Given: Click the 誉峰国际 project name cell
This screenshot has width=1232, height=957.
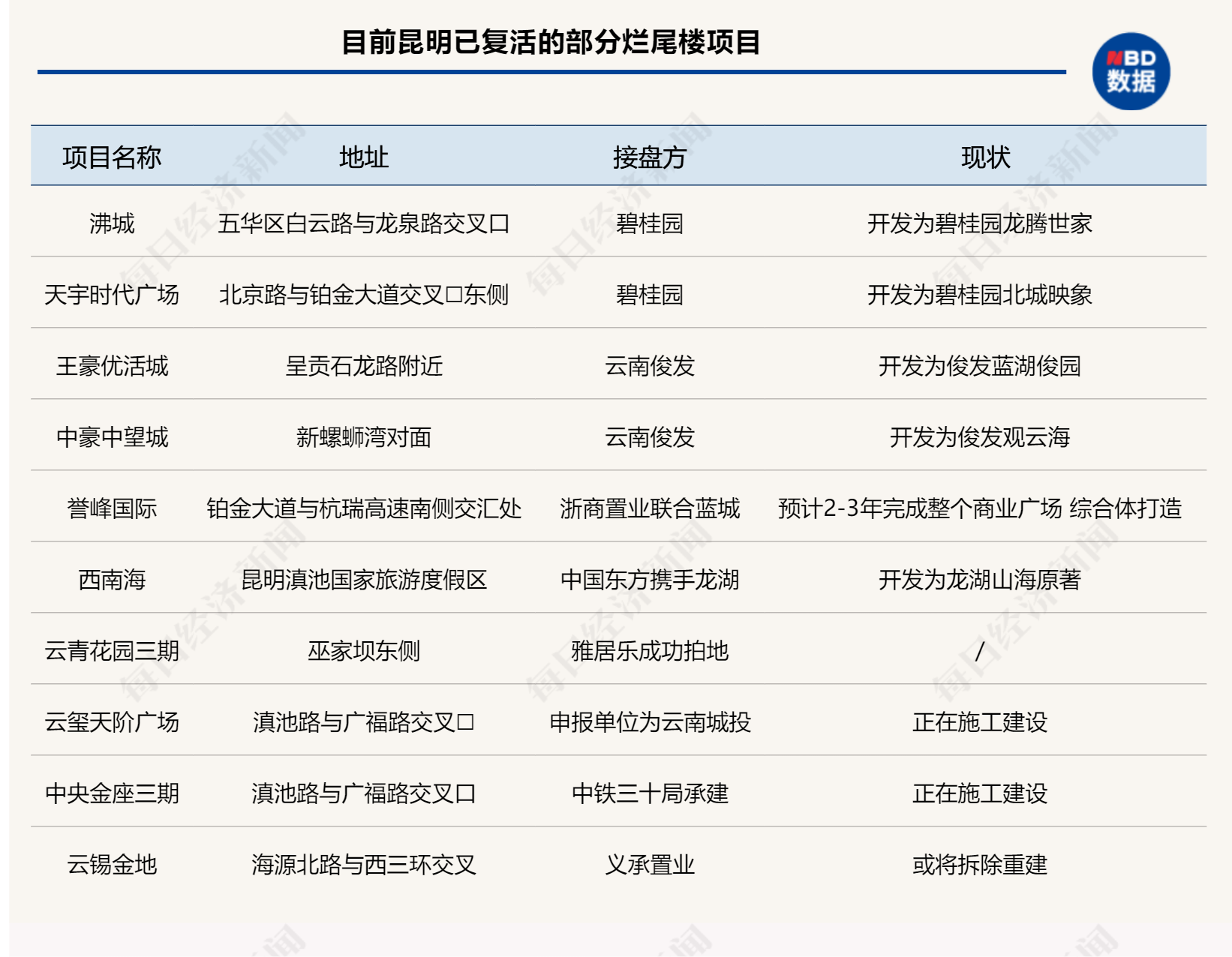Looking at the screenshot, I should click(x=112, y=508).
